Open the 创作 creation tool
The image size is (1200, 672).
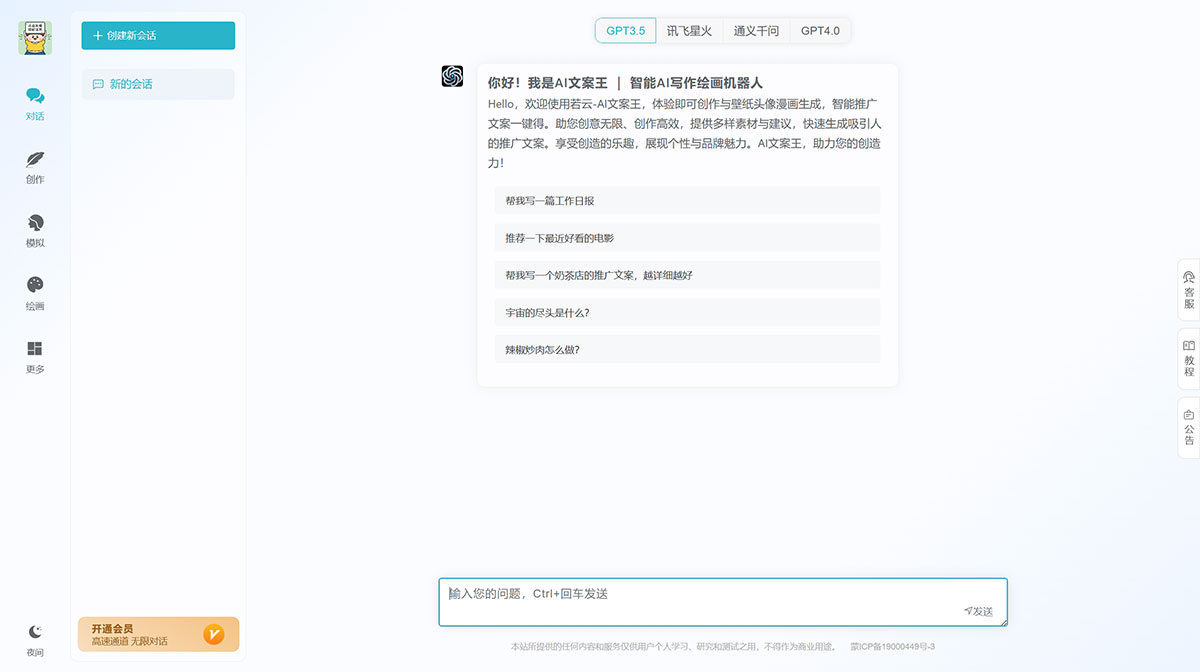click(x=34, y=168)
